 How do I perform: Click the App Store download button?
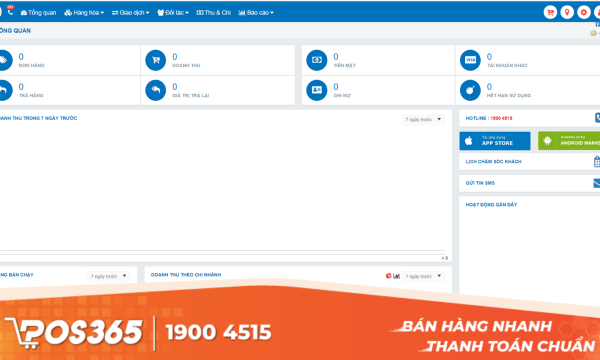point(495,141)
